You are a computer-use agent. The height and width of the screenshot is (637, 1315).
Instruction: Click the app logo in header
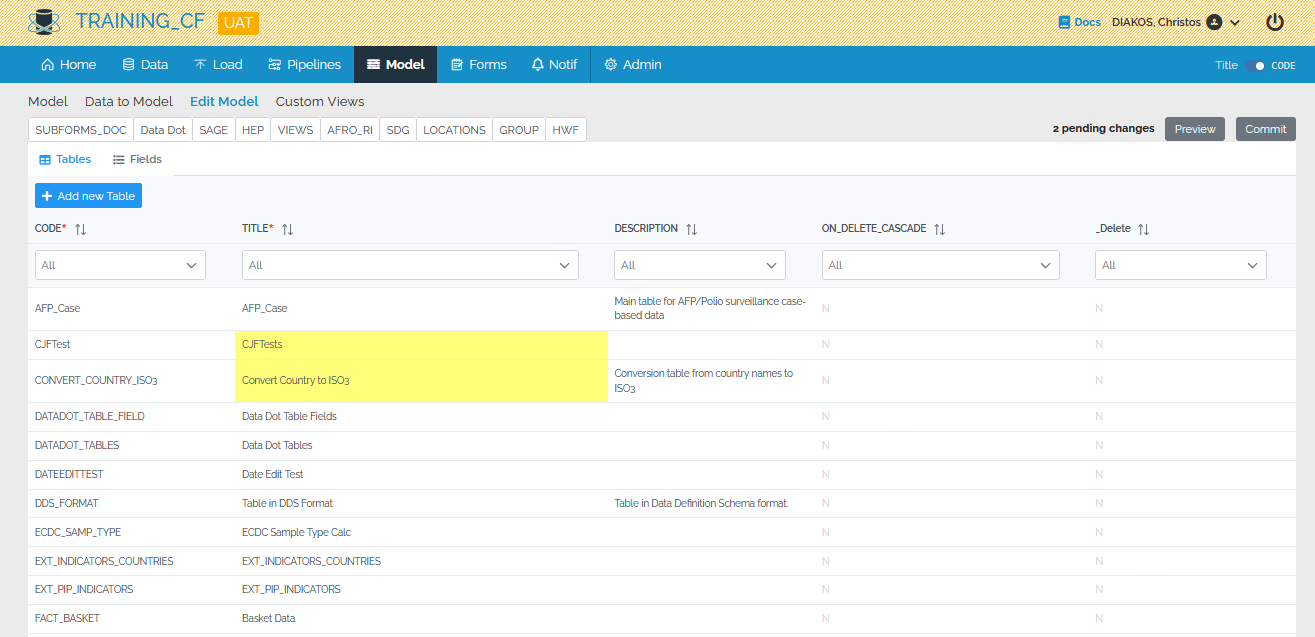45,22
